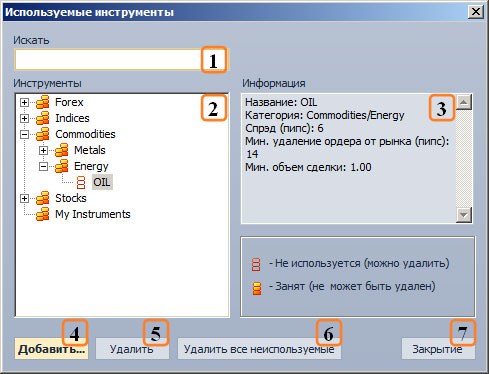Close the dialog via title bar X
The height and width of the screenshot is (374, 489).
(x=475, y=12)
